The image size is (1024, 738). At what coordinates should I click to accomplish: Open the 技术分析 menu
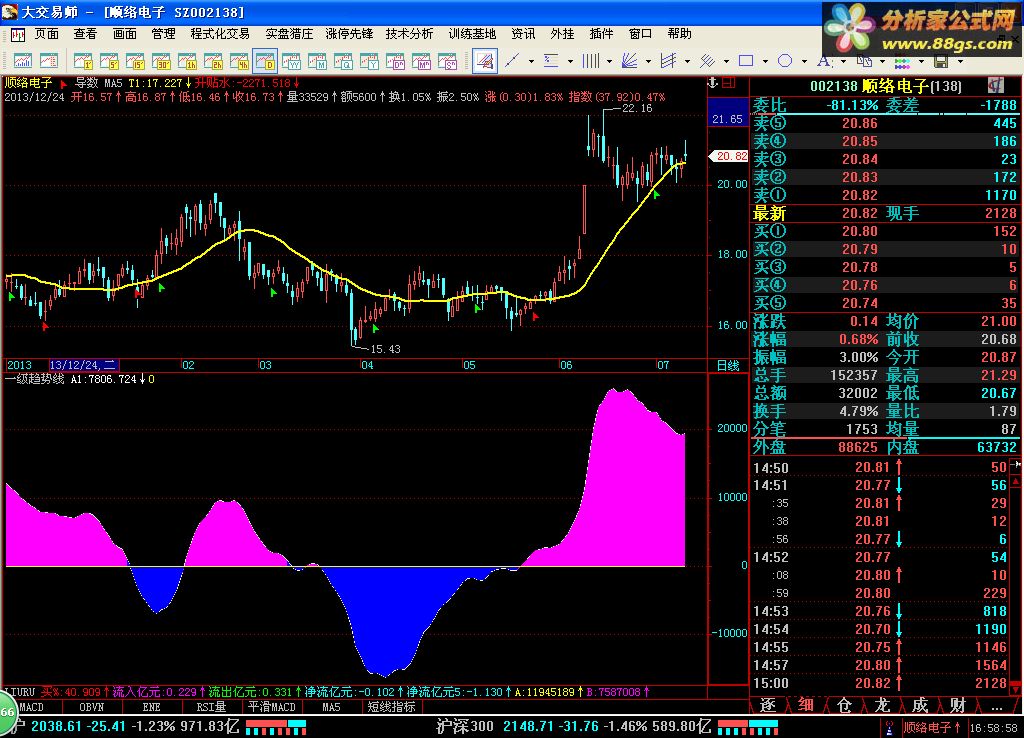(x=409, y=33)
